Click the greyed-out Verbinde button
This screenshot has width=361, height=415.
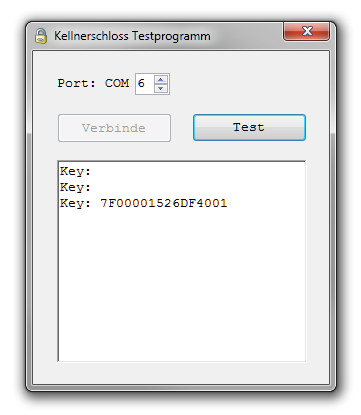[114, 128]
